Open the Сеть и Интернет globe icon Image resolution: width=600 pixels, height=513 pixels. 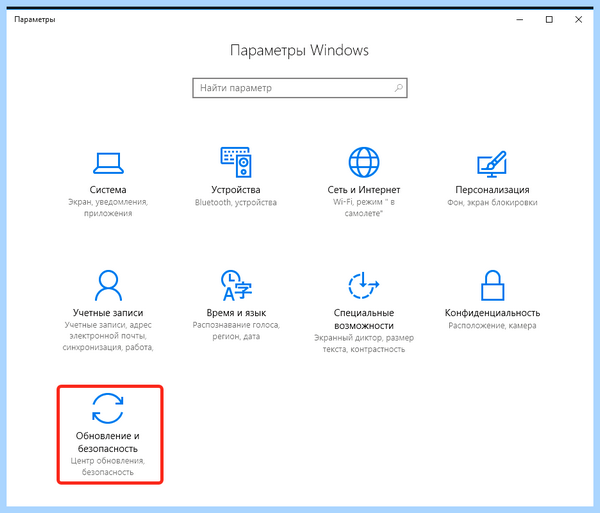pos(364,162)
